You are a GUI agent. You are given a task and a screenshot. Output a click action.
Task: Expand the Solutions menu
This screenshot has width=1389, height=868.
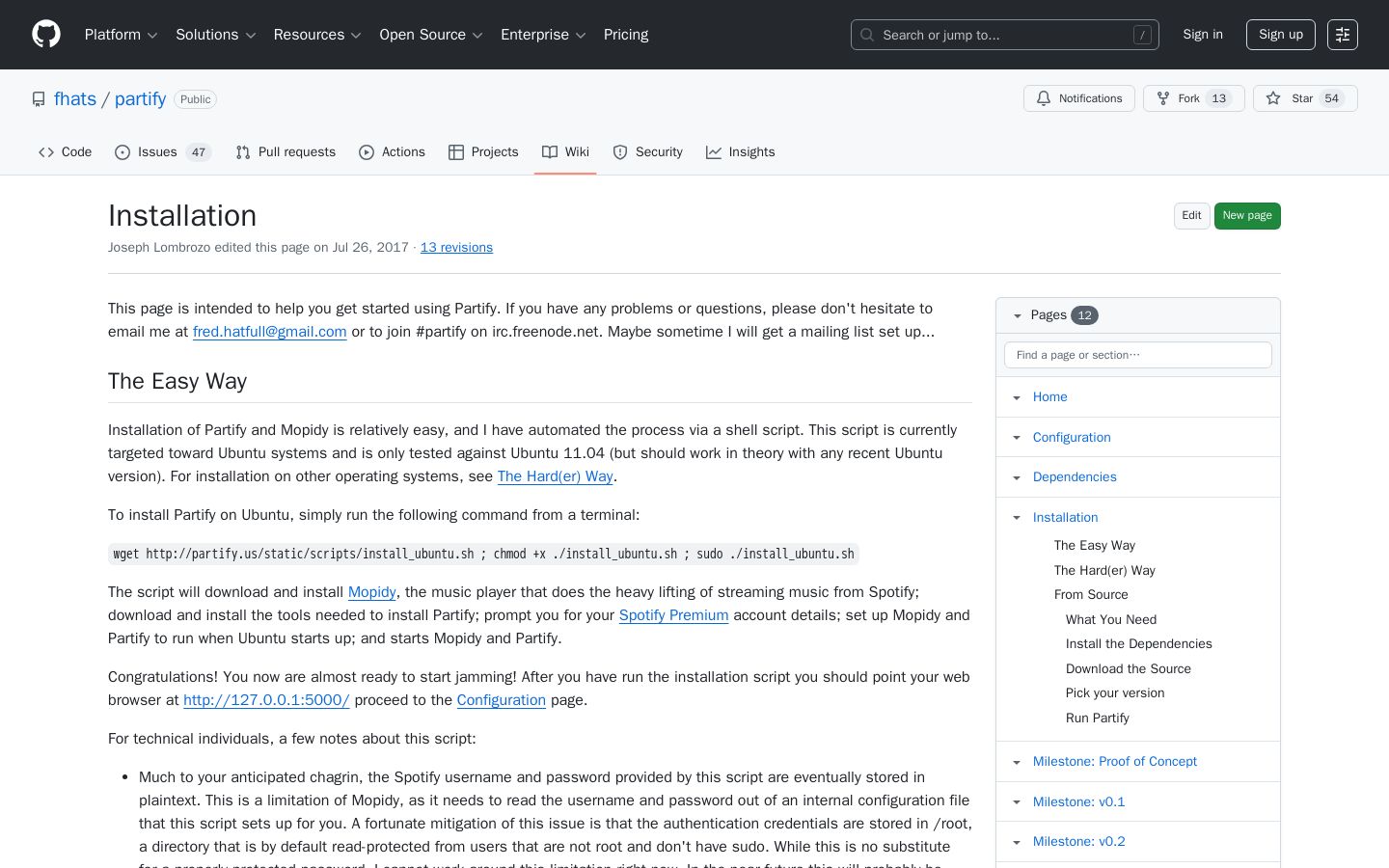[x=215, y=35]
